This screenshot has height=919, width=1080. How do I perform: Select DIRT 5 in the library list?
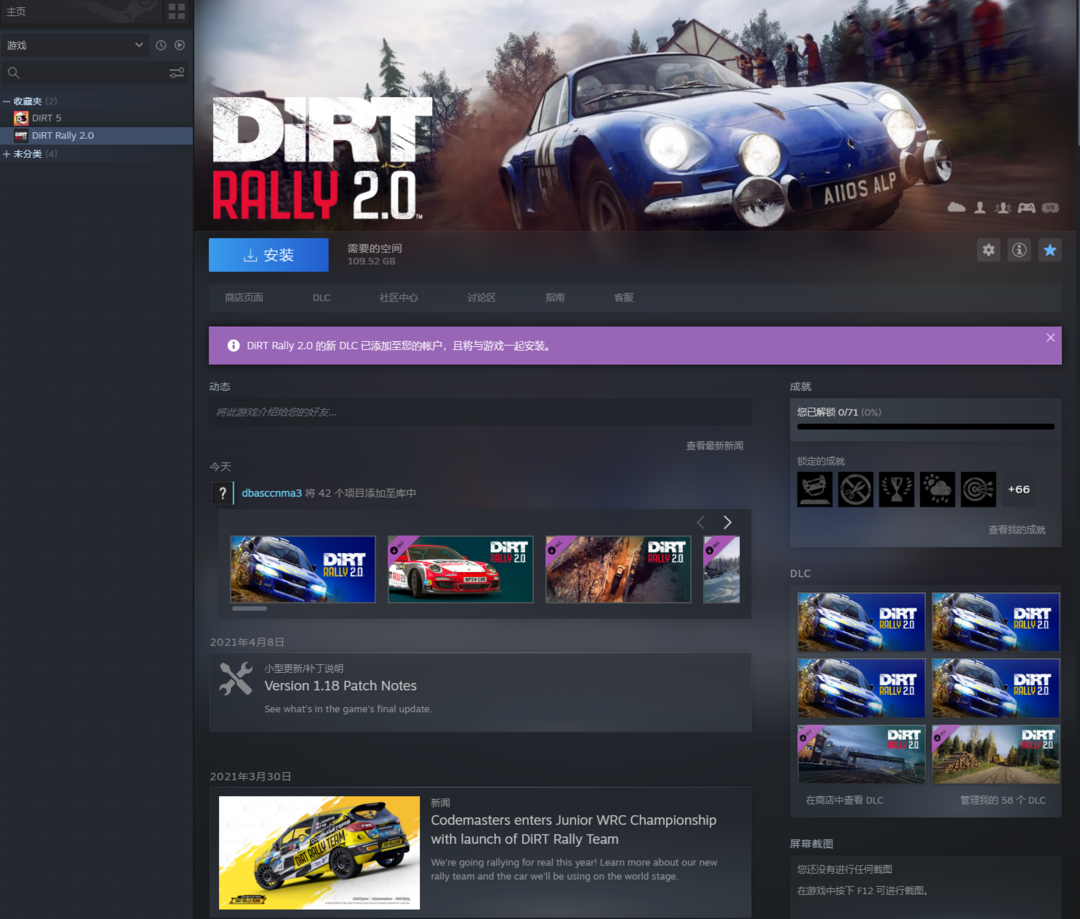click(46, 118)
